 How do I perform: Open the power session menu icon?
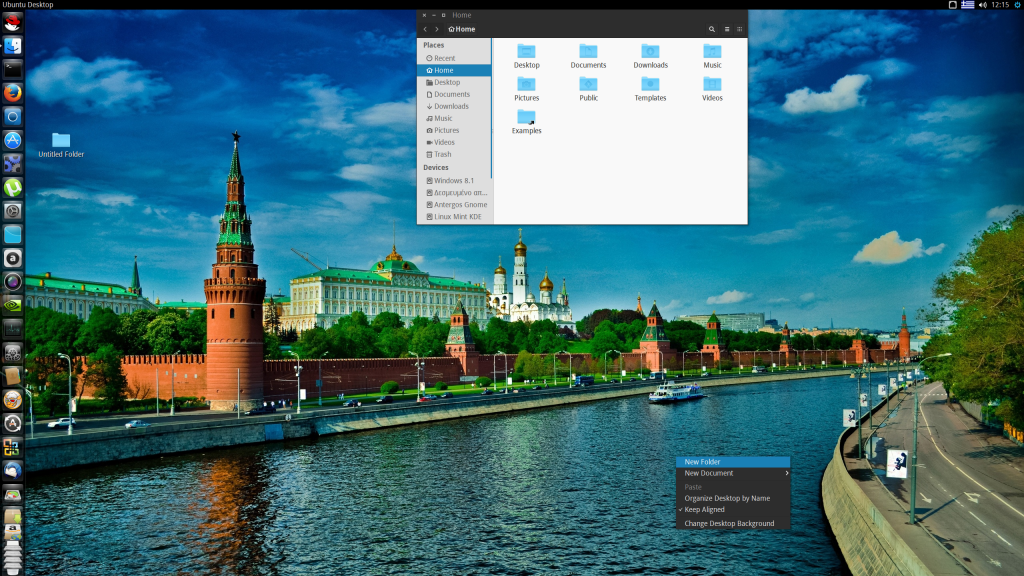[x=1017, y=5]
